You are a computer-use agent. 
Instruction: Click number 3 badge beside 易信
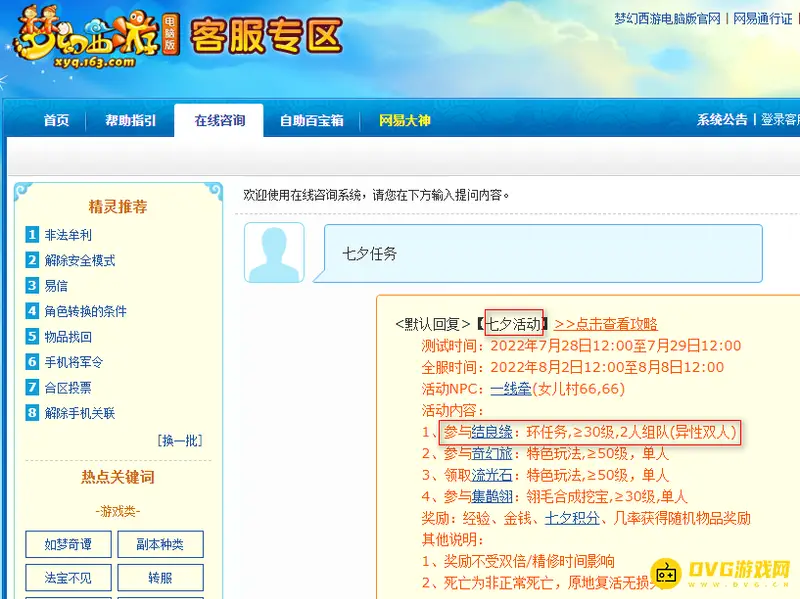point(32,286)
